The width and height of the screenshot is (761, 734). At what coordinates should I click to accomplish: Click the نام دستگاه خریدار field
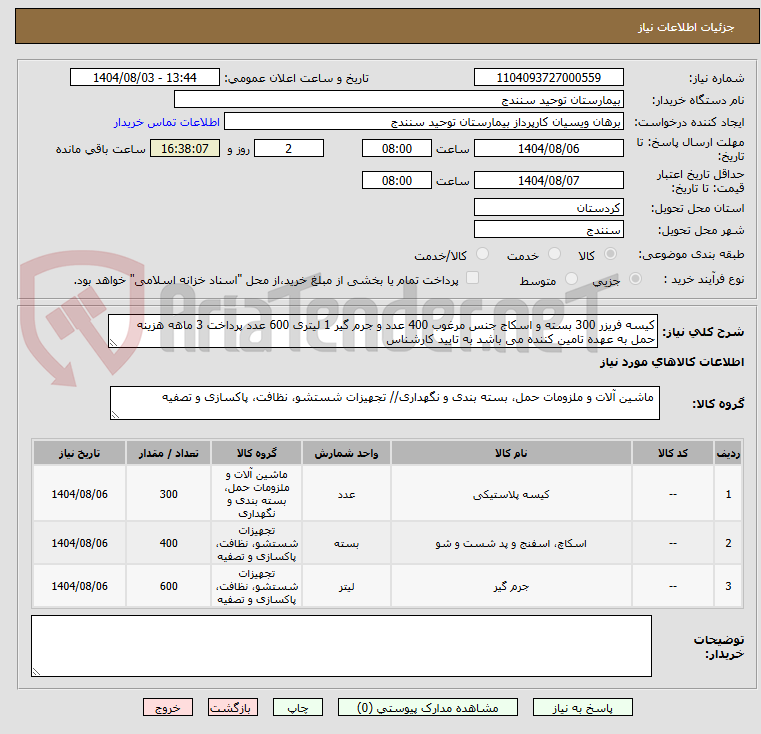pyautogui.click(x=398, y=100)
